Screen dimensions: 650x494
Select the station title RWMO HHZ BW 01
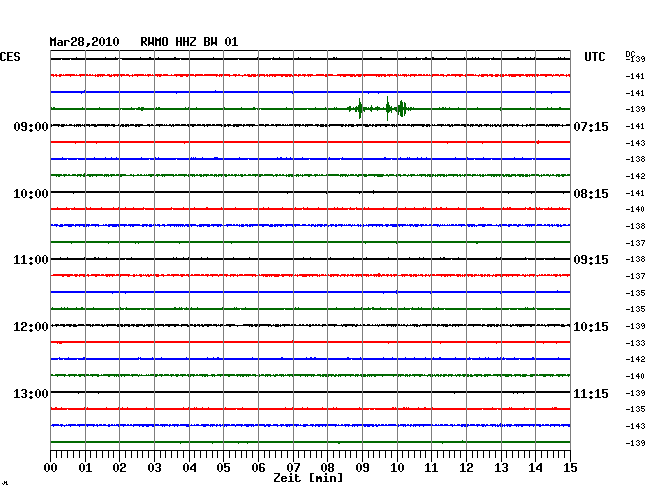click(x=189, y=42)
